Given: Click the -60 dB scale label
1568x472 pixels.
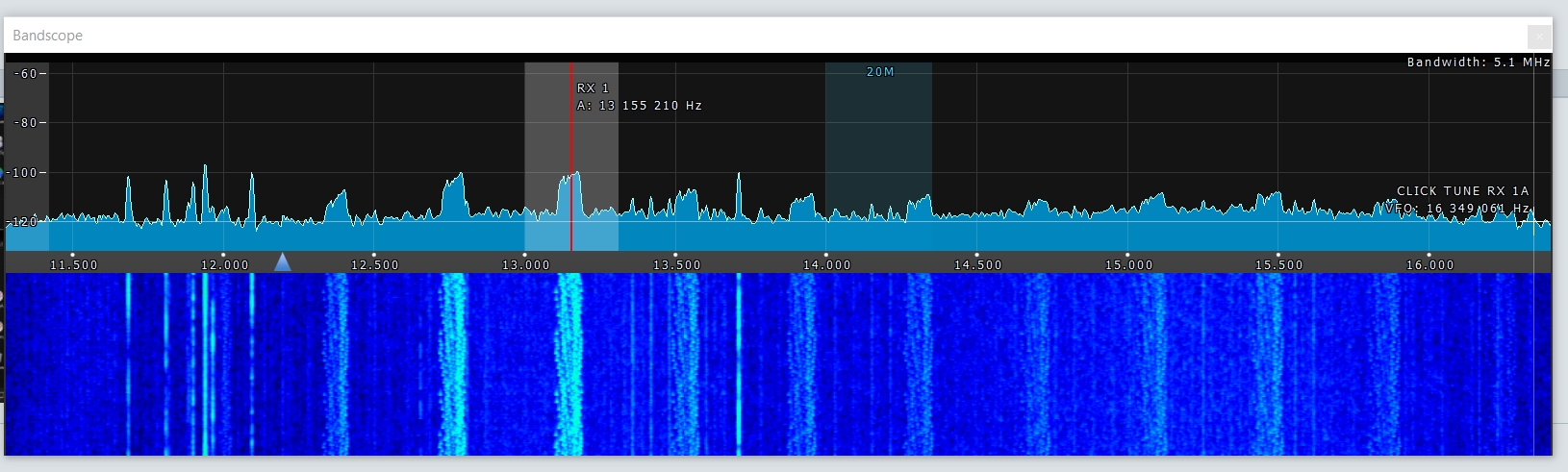Looking at the screenshot, I should point(27,74).
